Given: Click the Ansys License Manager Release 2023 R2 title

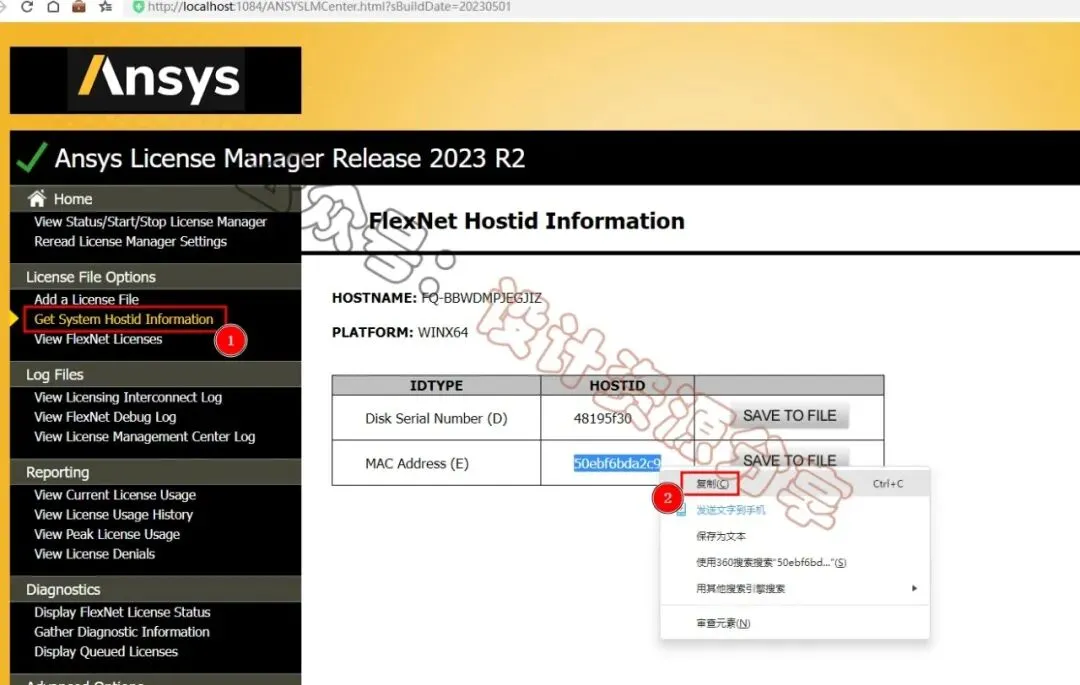Looking at the screenshot, I should click(x=289, y=158).
